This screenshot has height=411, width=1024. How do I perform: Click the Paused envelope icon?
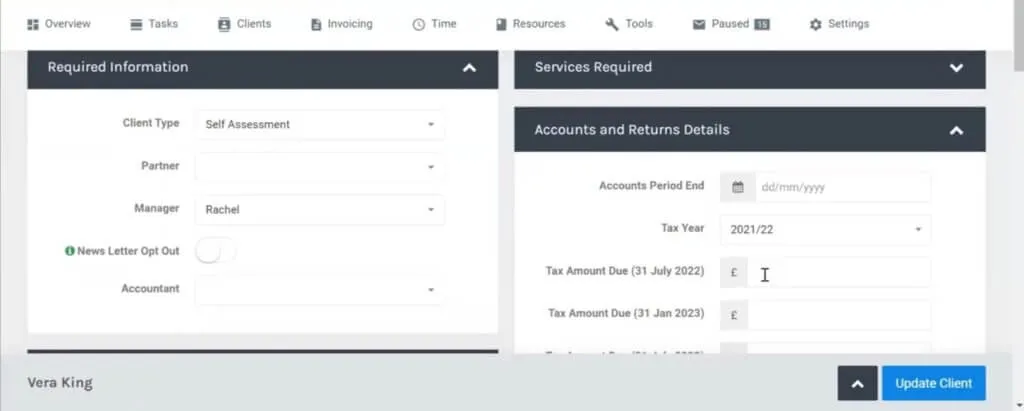pyautogui.click(x=699, y=24)
